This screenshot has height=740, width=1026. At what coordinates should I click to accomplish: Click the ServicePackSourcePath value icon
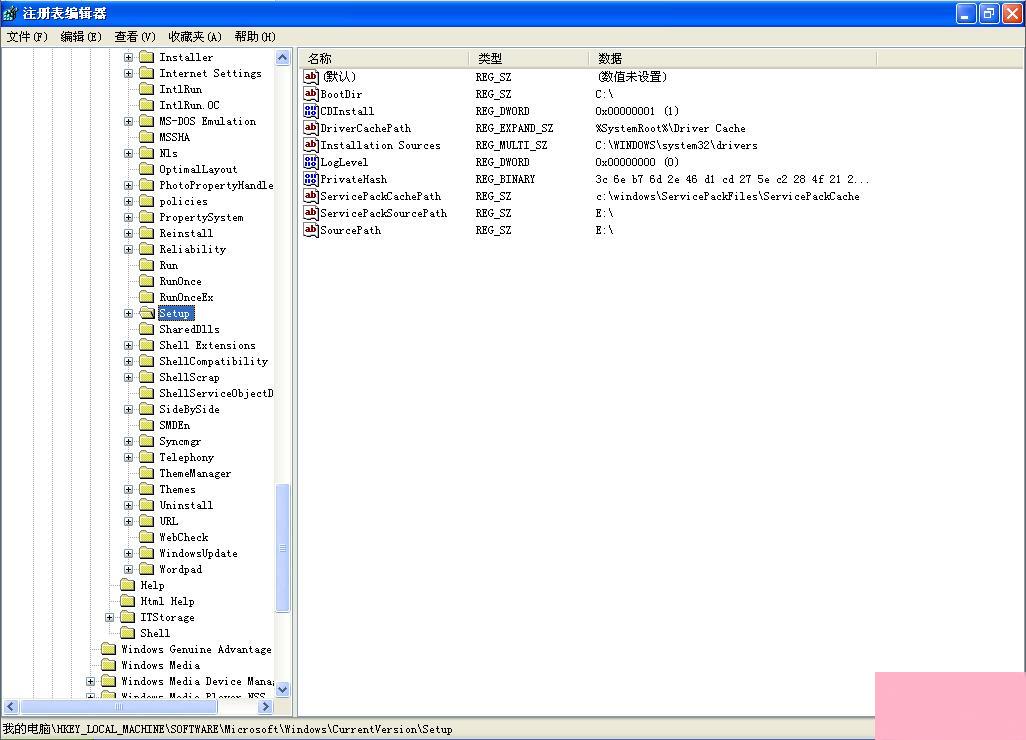point(311,213)
